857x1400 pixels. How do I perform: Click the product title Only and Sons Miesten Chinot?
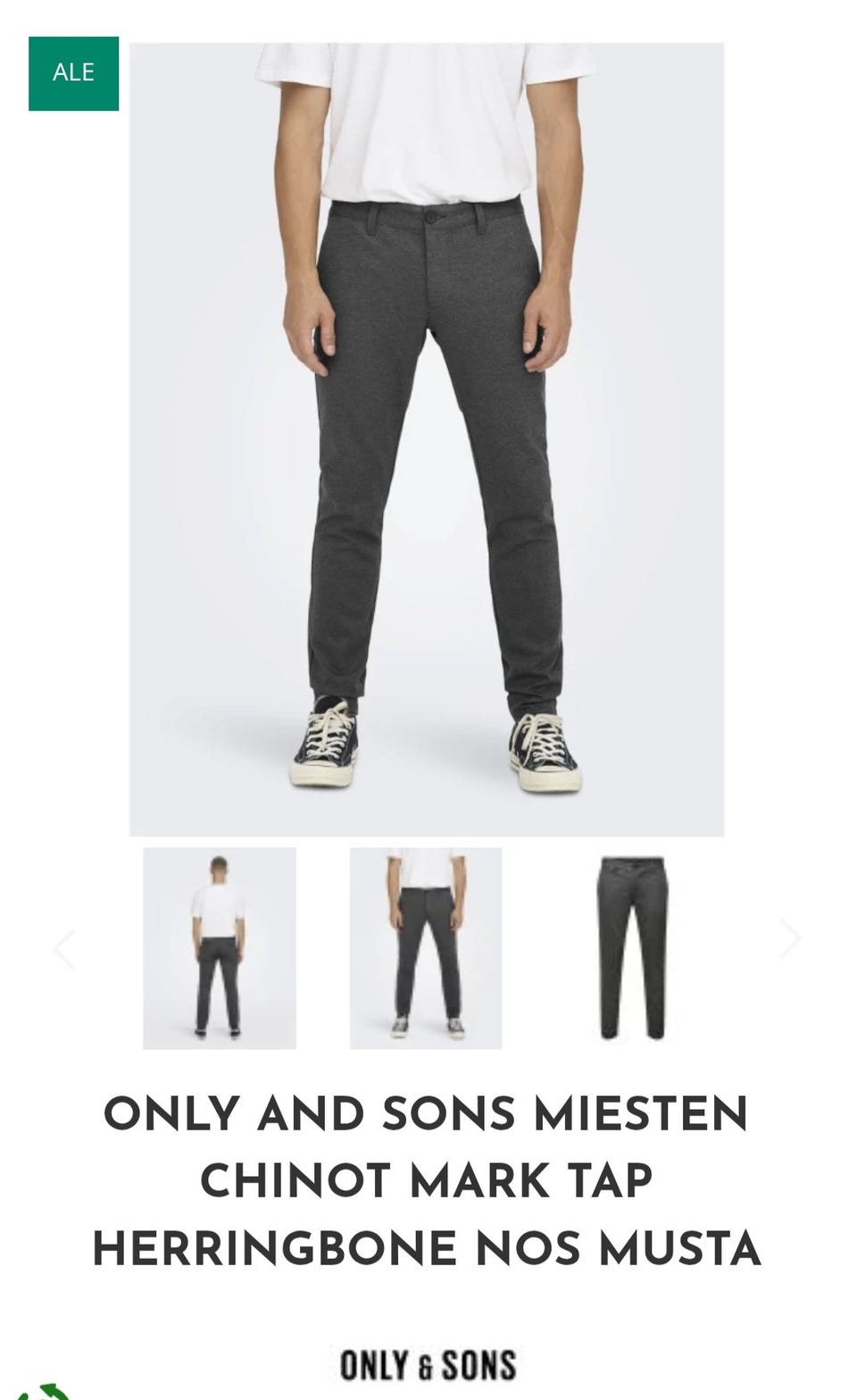point(427,1180)
